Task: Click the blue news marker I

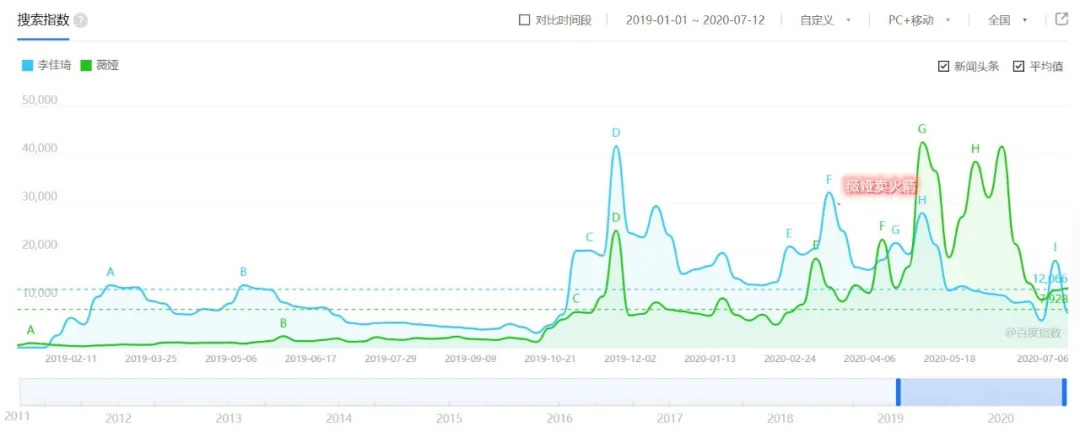Action: (x=1055, y=247)
